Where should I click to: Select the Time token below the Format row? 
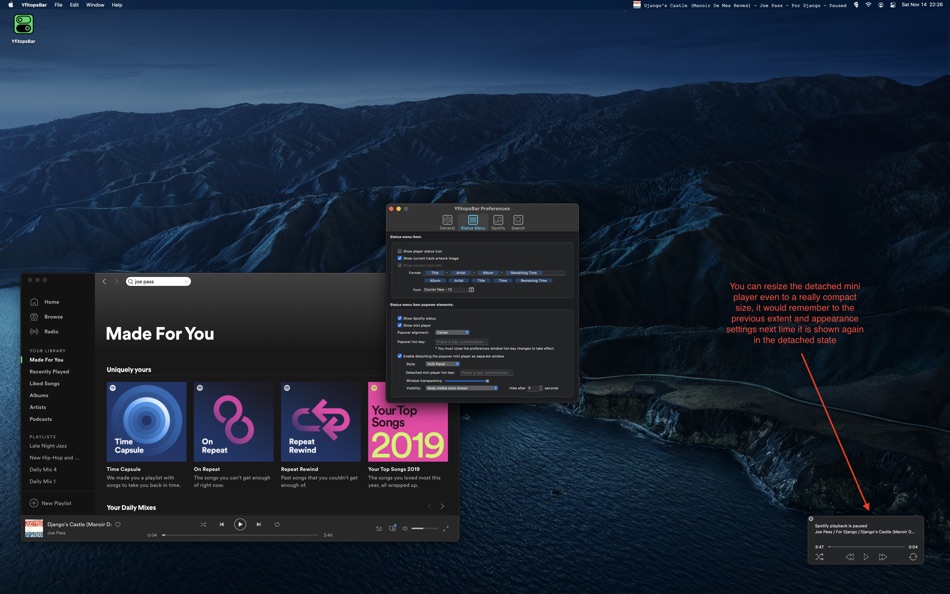click(503, 281)
